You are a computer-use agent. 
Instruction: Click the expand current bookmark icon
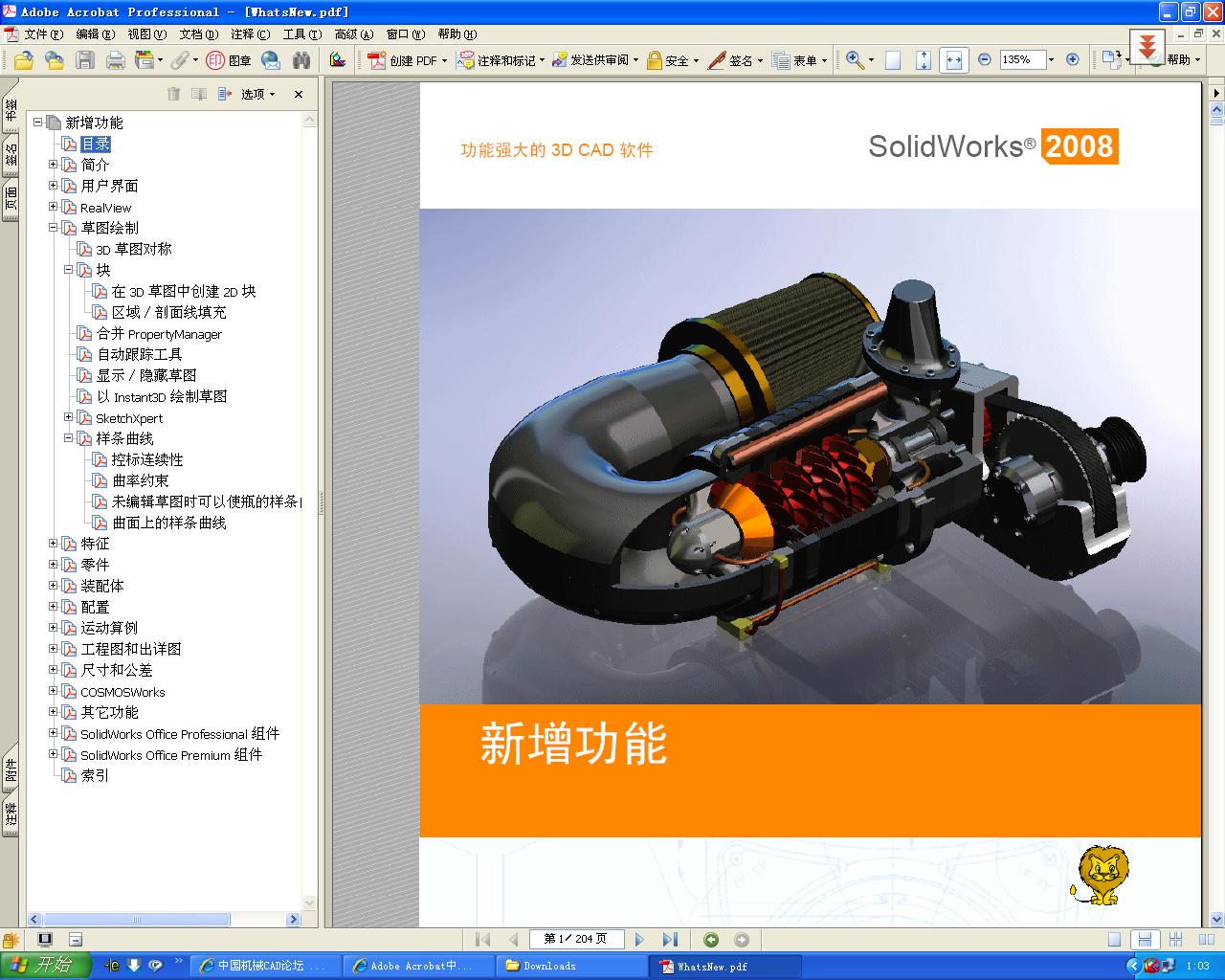pos(225,94)
